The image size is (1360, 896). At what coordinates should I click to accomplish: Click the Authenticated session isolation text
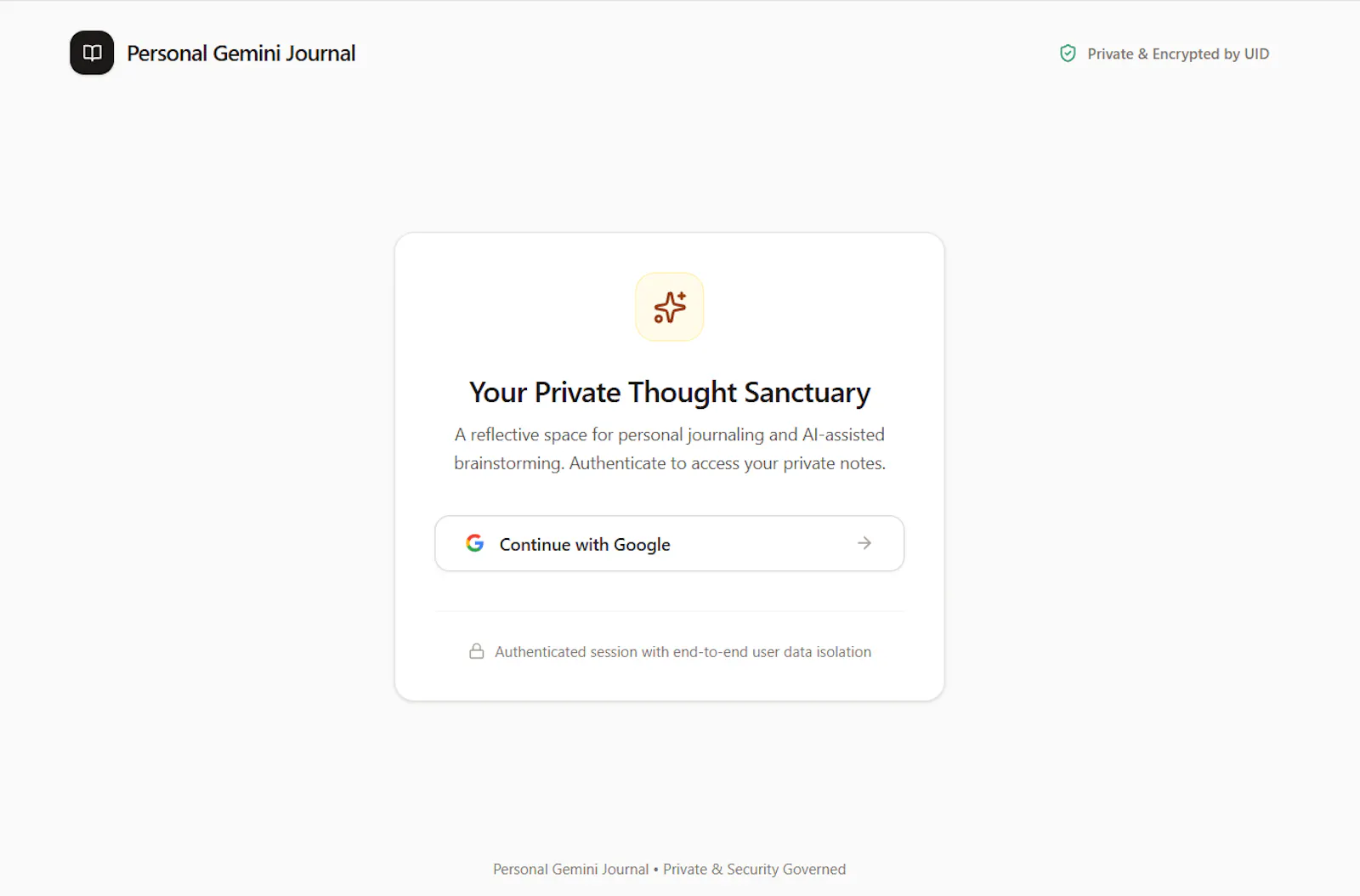(683, 652)
